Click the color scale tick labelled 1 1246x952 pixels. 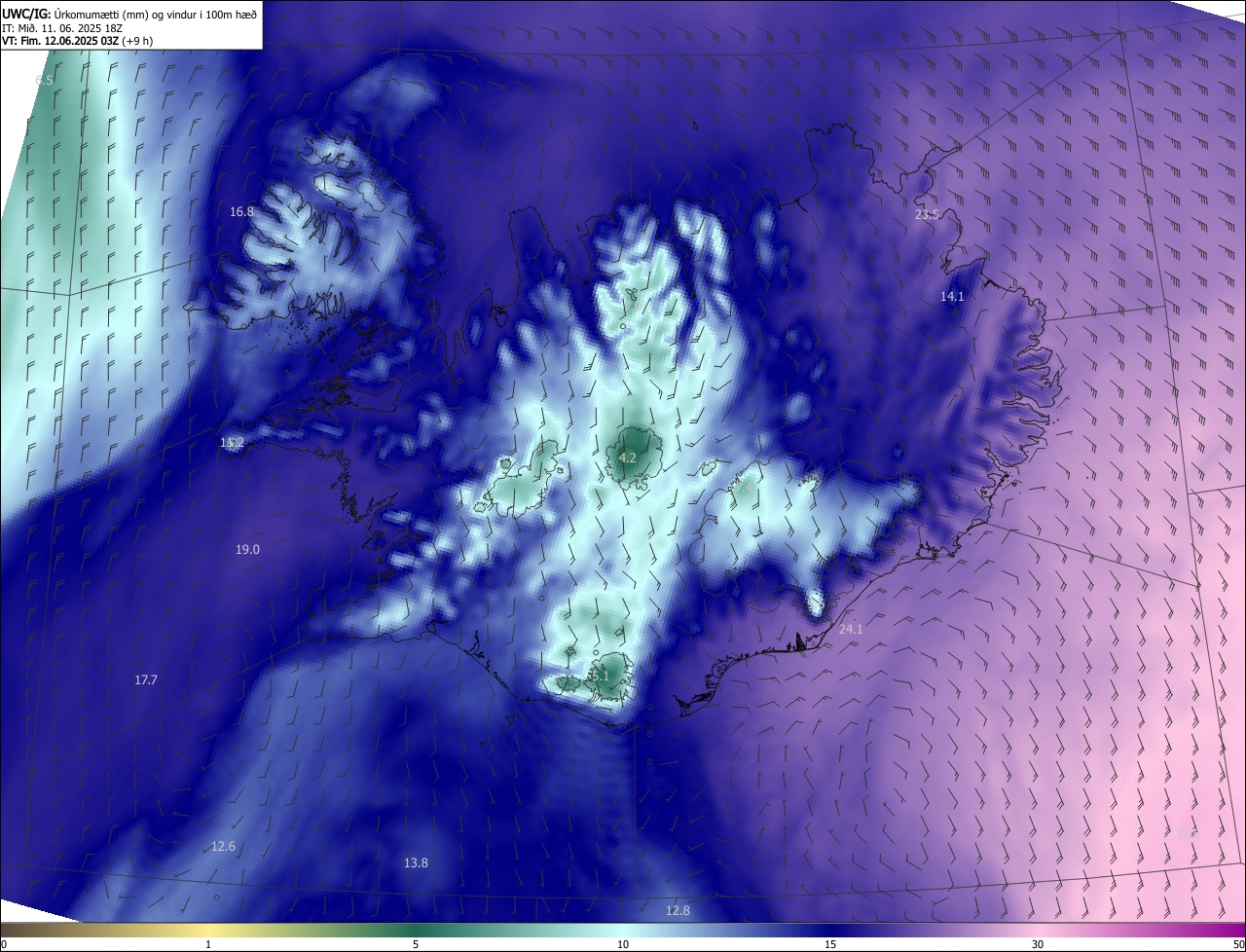[x=208, y=944]
